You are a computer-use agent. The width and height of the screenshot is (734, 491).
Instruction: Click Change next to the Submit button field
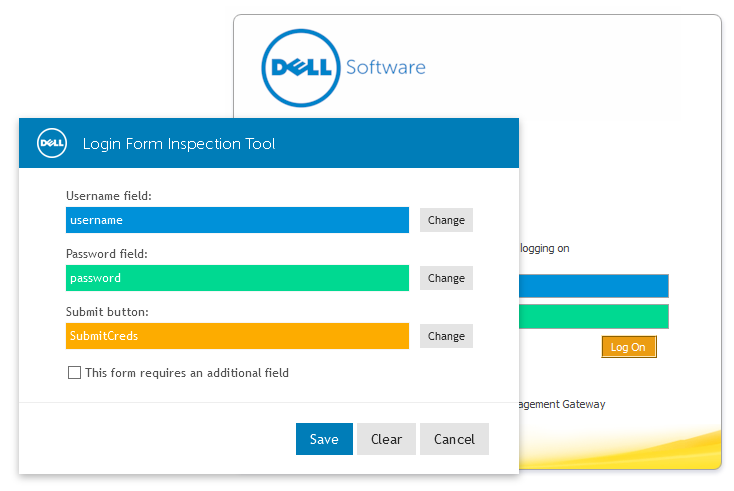coord(446,336)
